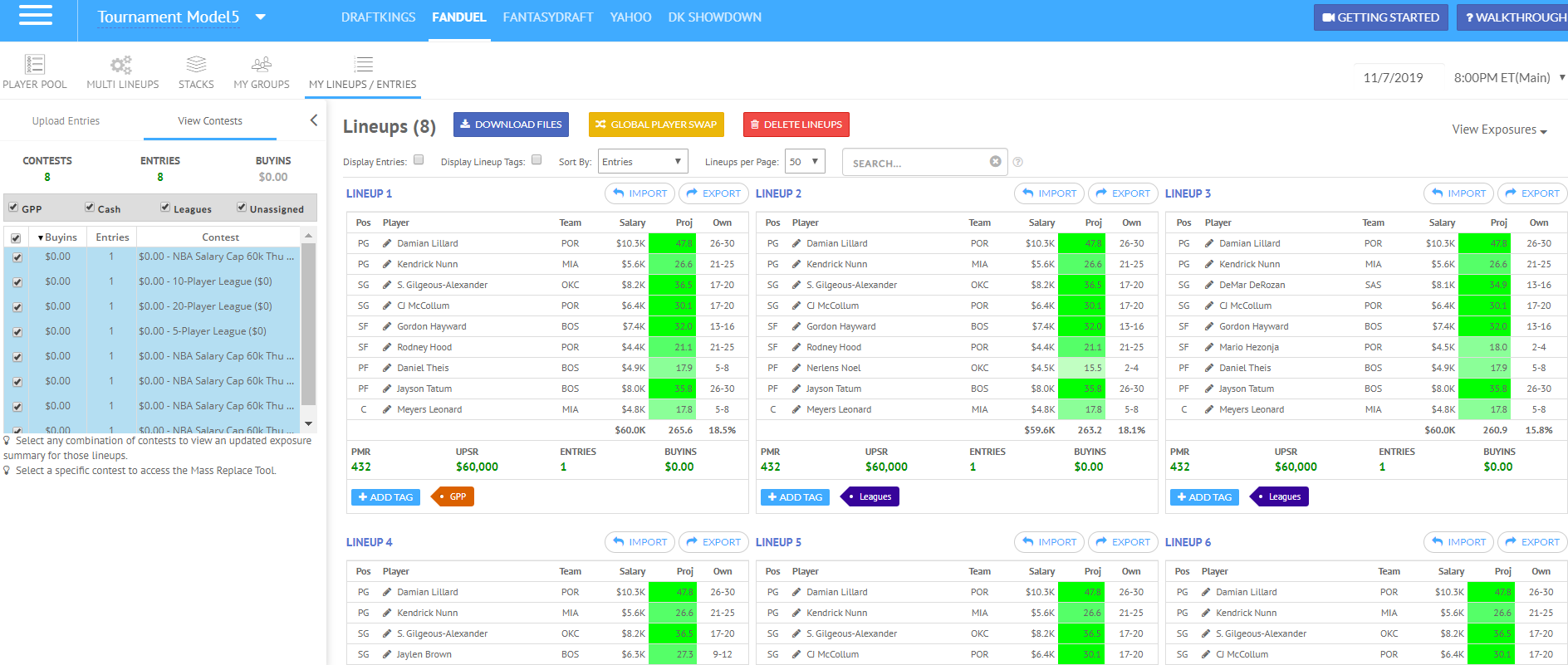This screenshot has height=665, width=1568.
Task: Open the My Lineups / Entries list icon
Action: pos(363,64)
